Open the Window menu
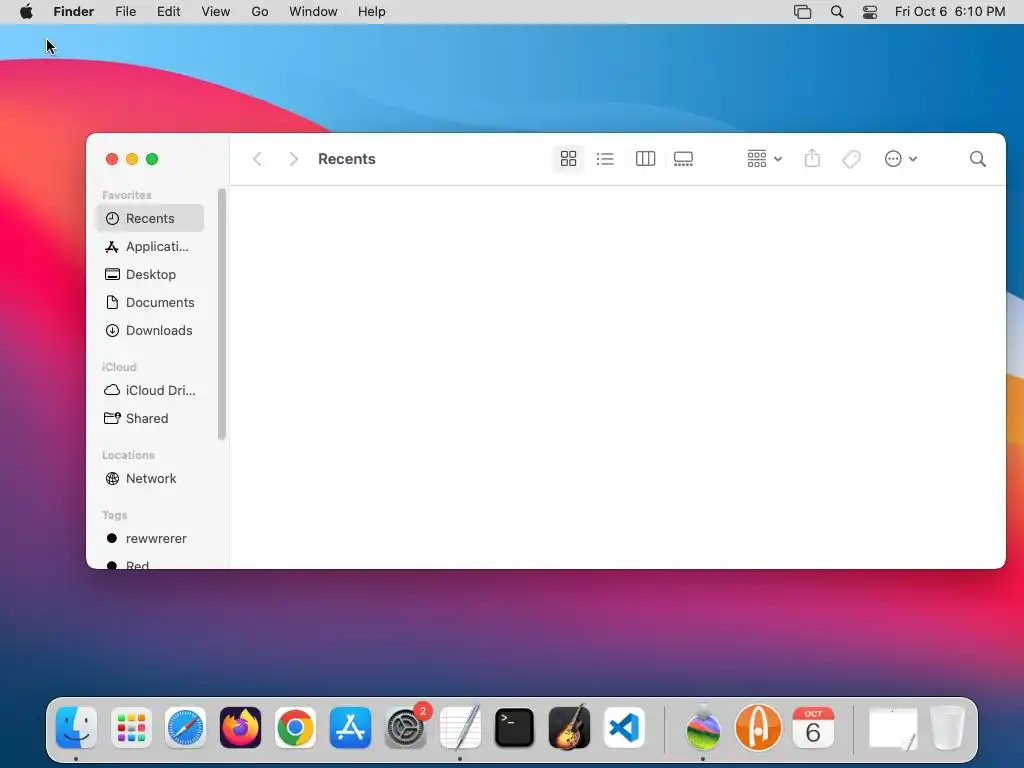 [313, 12]
